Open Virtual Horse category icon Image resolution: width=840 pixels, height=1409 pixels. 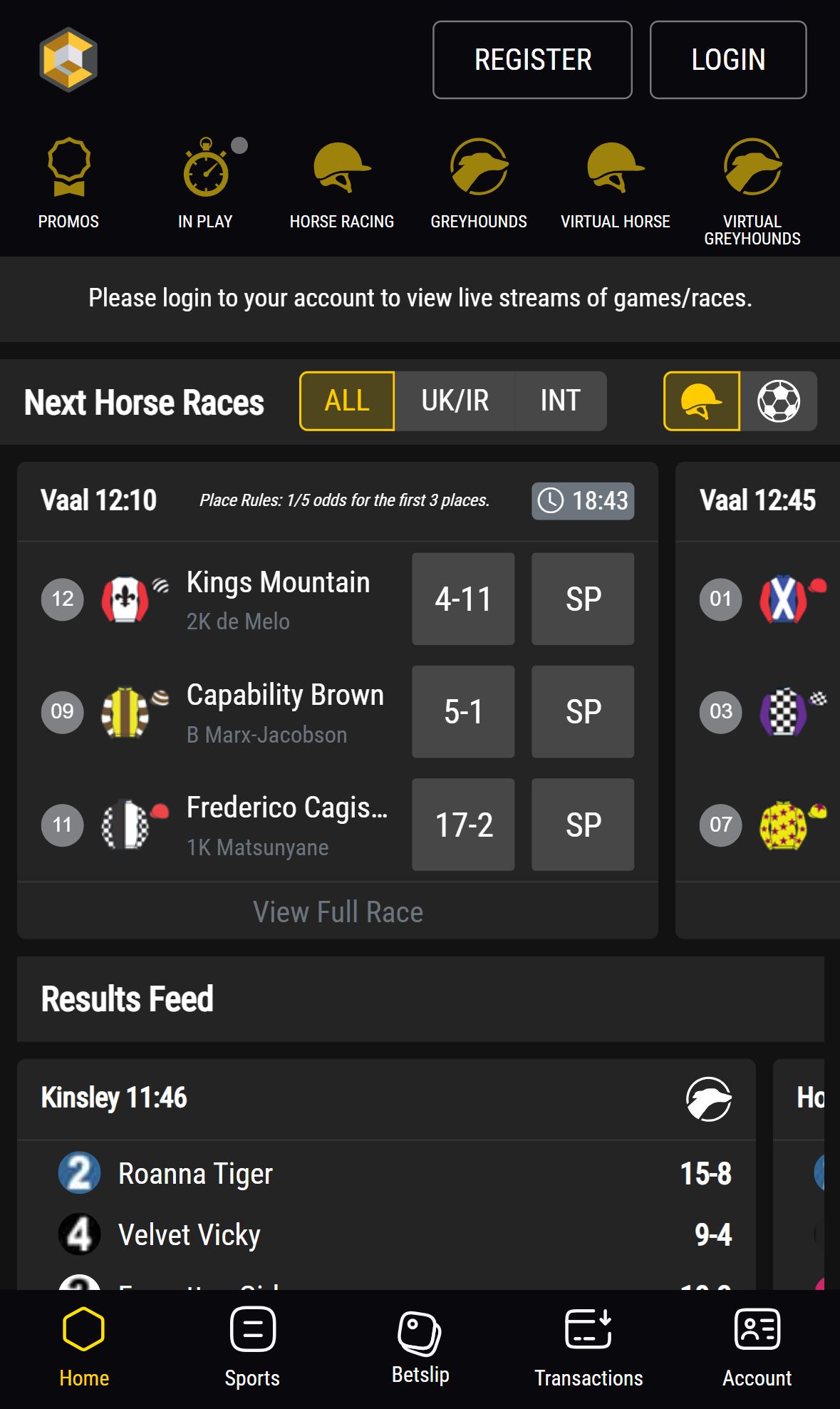616,167
